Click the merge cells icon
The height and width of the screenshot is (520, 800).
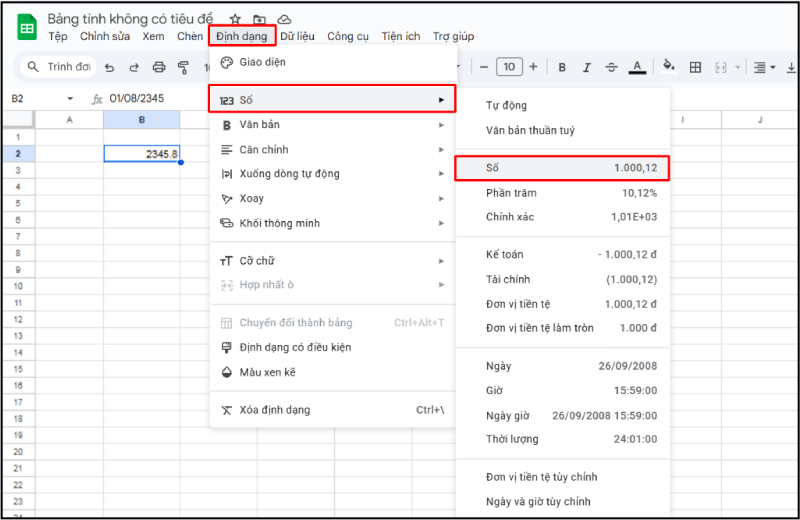(720, 67)
